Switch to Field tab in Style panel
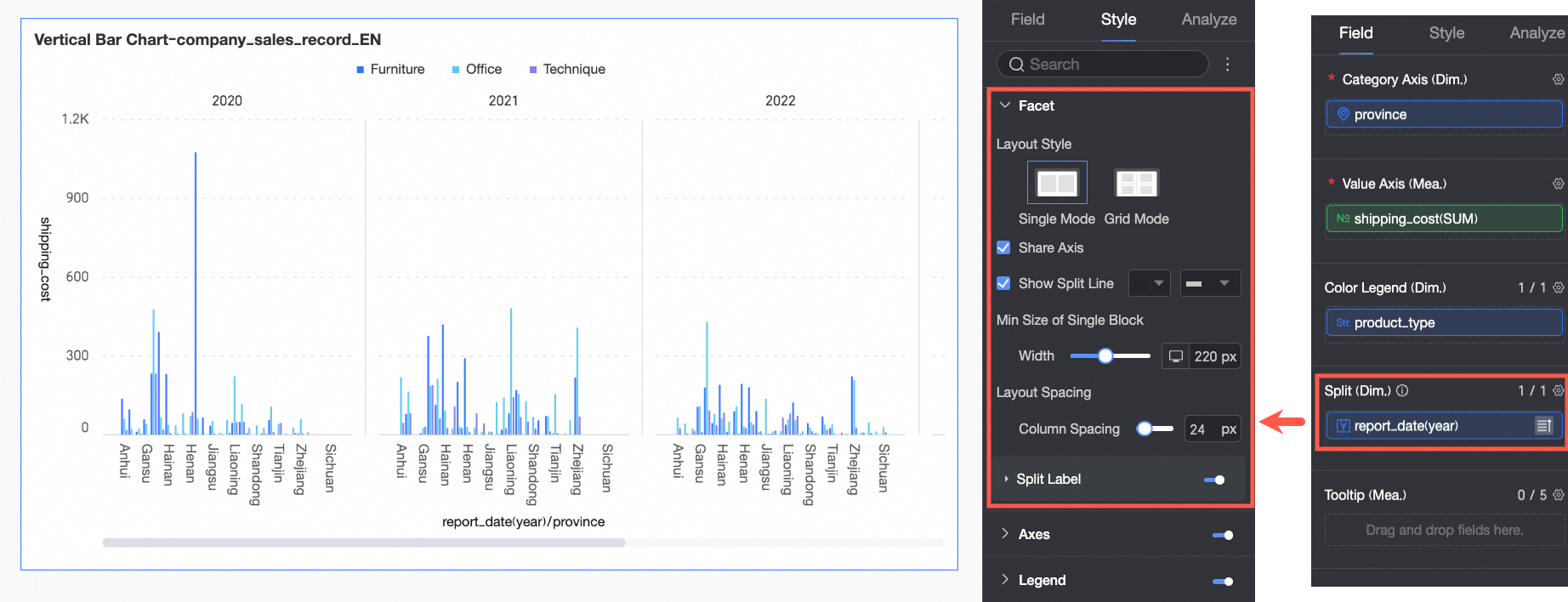1568x602 pixels. tap(1027, 20)
